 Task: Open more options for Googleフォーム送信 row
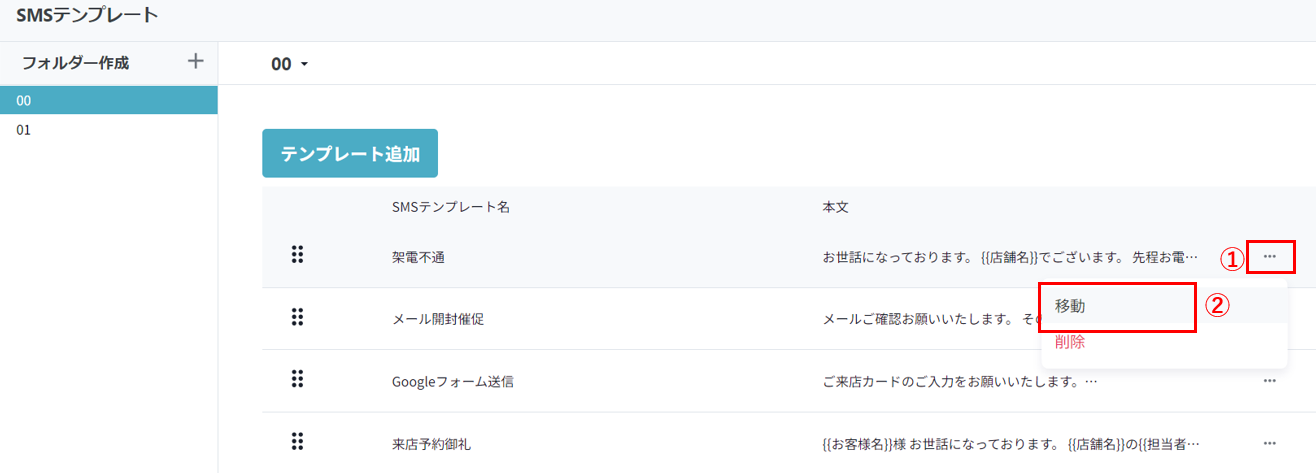click(1270, 381)
